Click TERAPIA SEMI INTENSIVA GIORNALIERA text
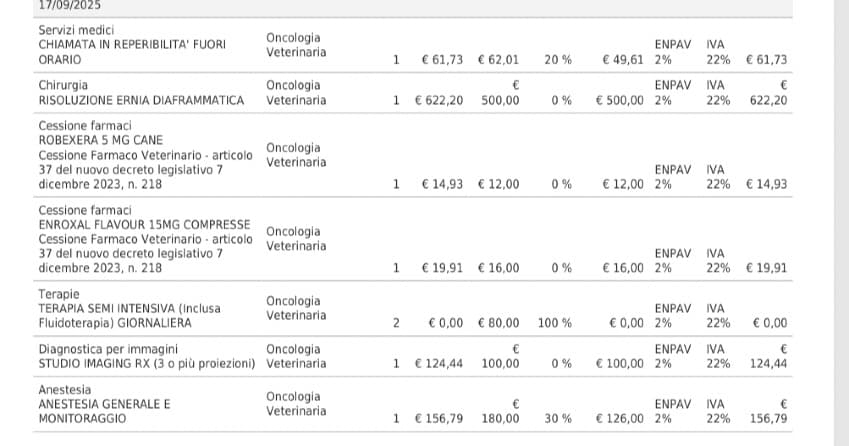 coord(129,316)
